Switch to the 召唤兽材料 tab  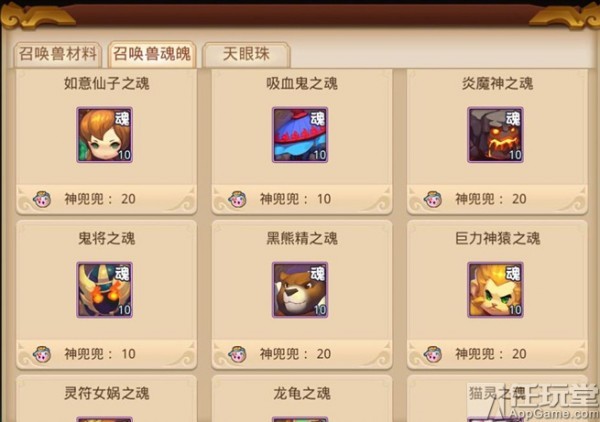tap(57, 55)
